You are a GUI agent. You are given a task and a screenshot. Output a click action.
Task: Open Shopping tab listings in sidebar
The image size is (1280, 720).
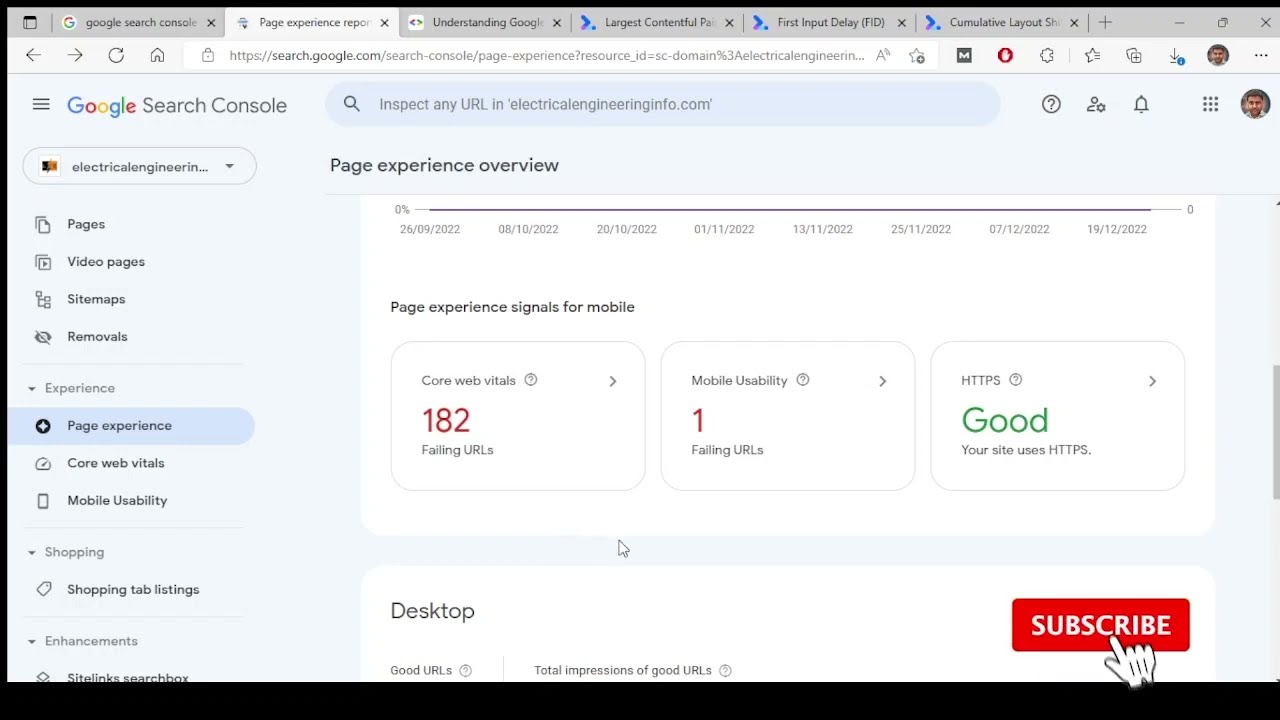click(x=133, y=590)
